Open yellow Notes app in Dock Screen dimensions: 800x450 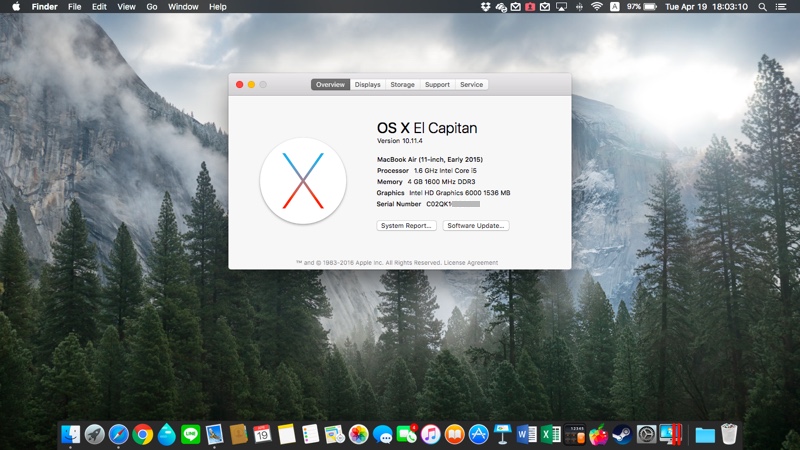(286, 435)
